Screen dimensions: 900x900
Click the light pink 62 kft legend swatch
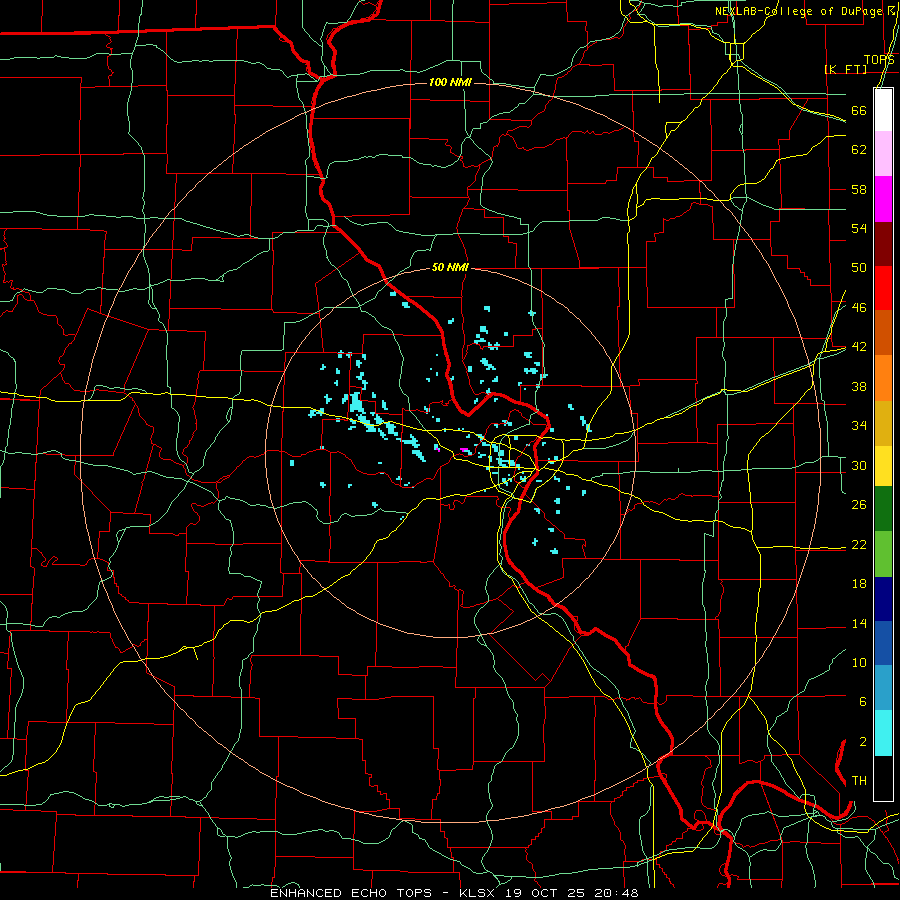(883, 154)
